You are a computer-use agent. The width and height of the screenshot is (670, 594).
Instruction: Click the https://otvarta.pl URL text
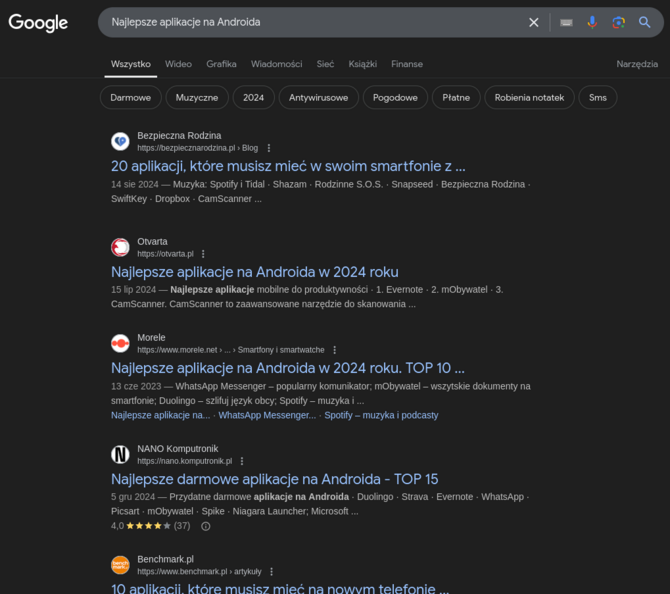(165, 254)
